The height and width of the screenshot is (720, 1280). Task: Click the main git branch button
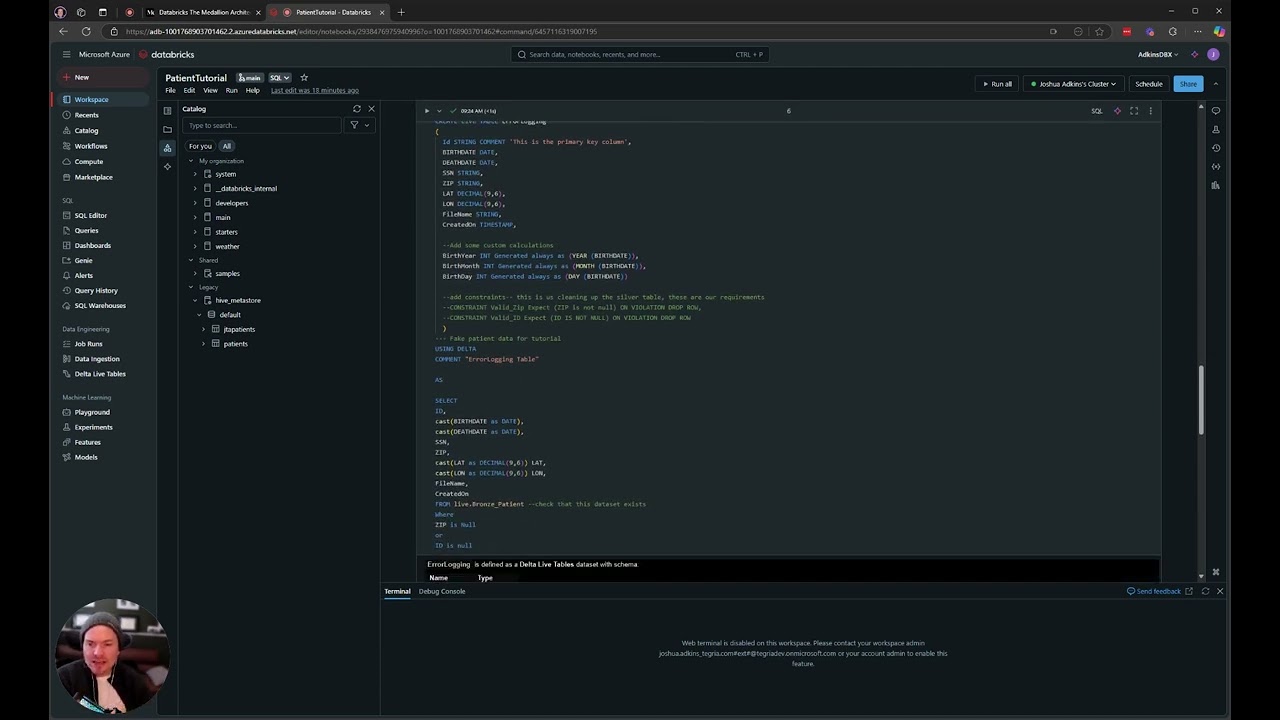pos(250,78)
